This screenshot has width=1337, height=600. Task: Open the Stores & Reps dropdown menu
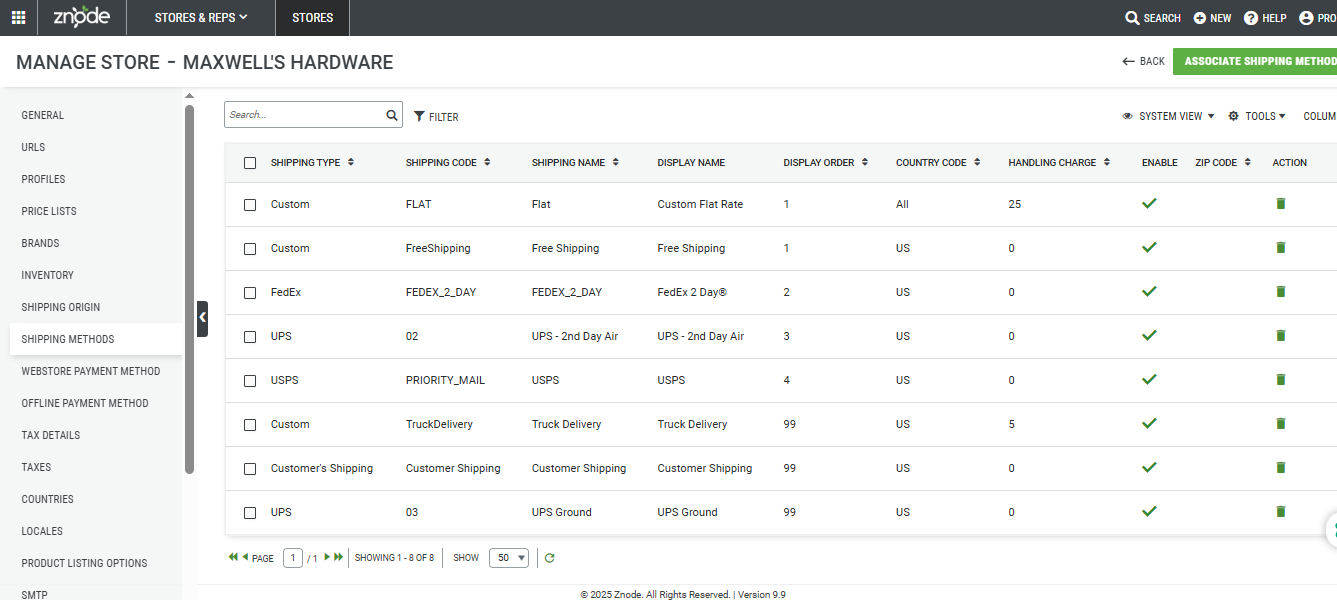click(x=201, y=18)
